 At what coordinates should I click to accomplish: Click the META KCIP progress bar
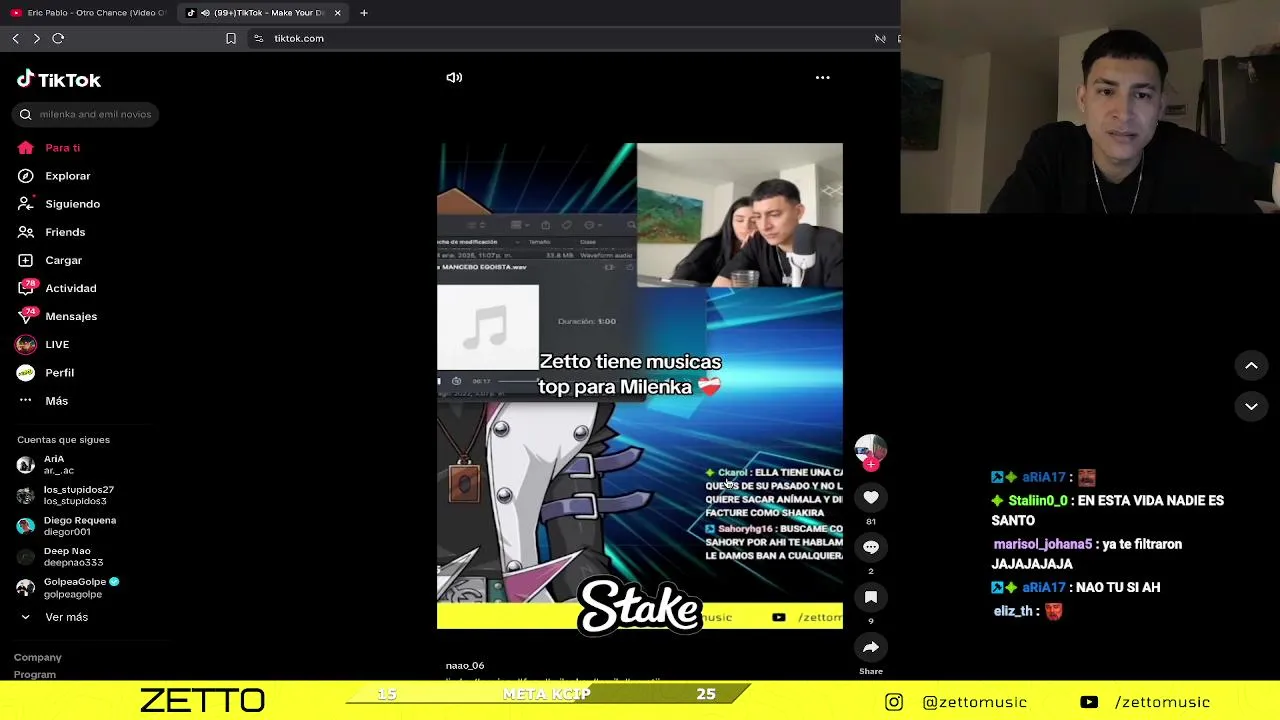(x=547, y=694)
